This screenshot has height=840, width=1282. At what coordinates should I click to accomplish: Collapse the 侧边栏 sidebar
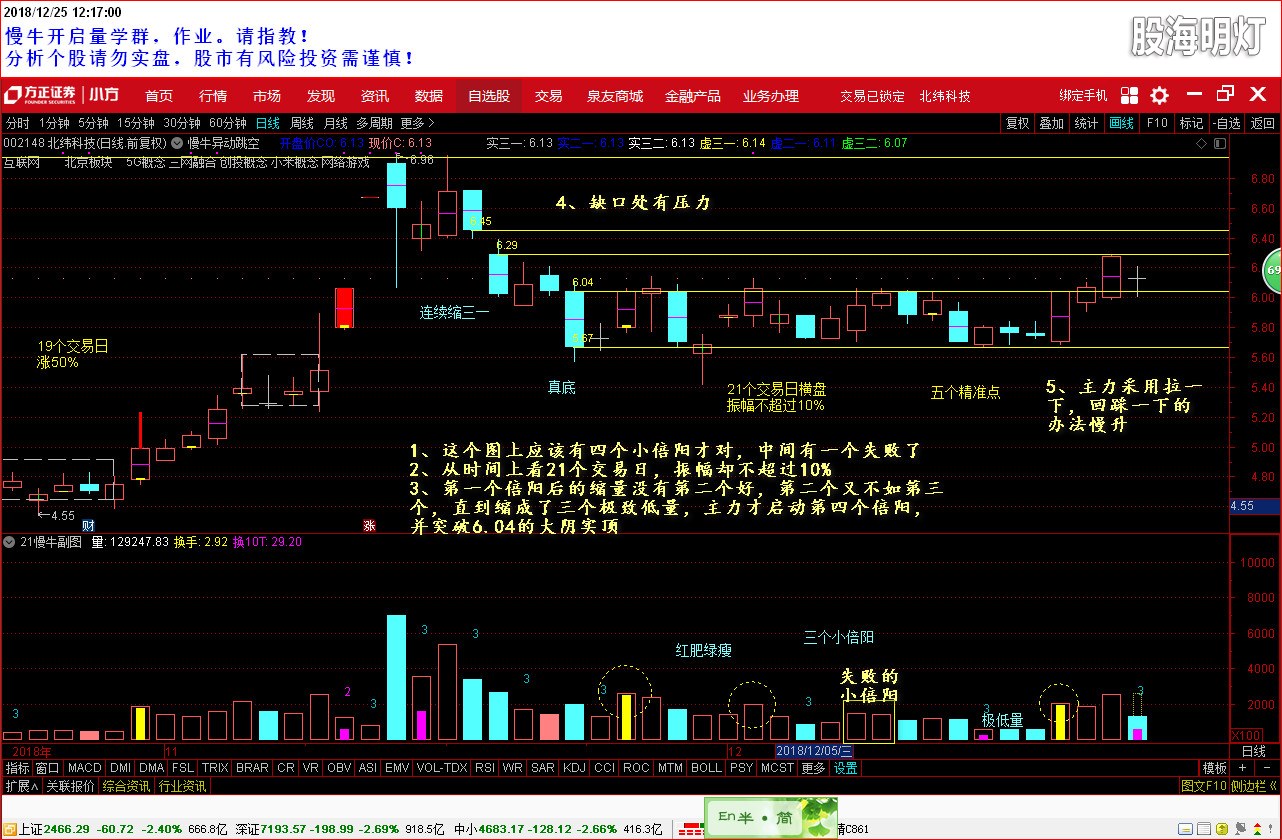1255,786
